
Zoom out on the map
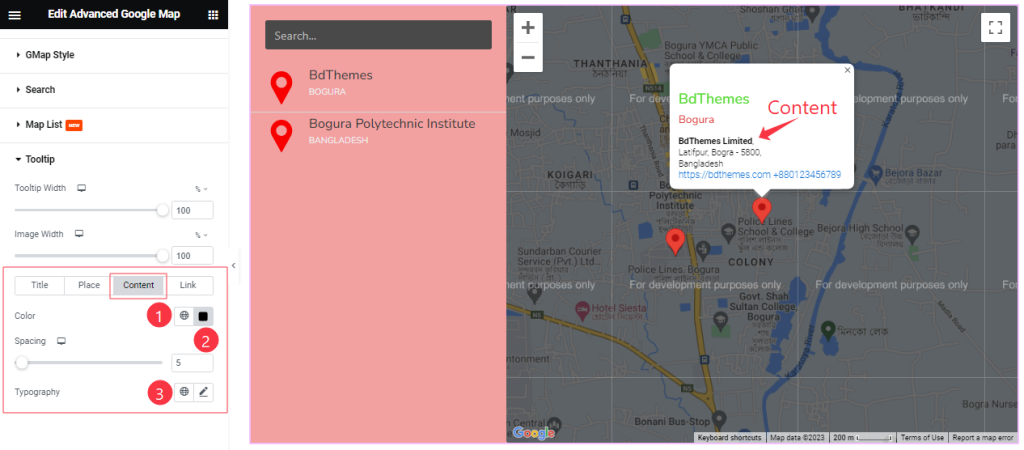528,57
